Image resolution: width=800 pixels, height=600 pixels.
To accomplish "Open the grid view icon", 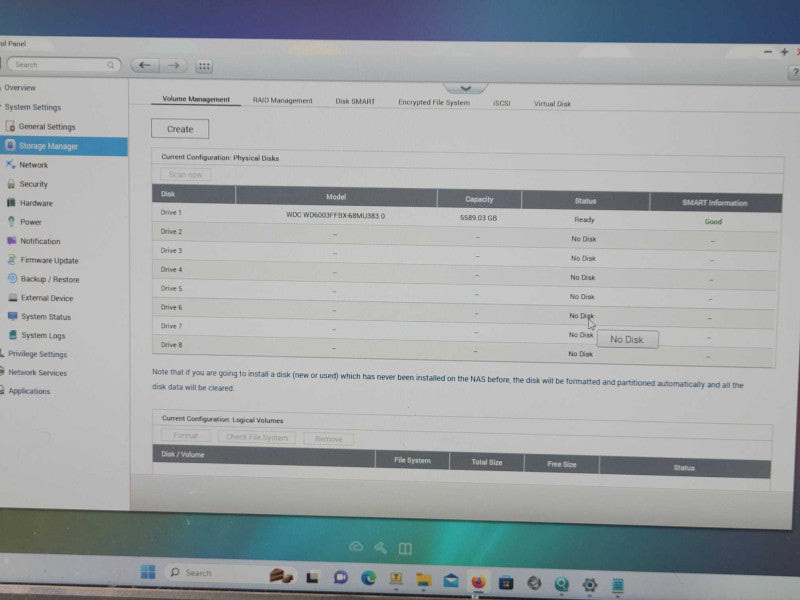I will tap(204, 66).
